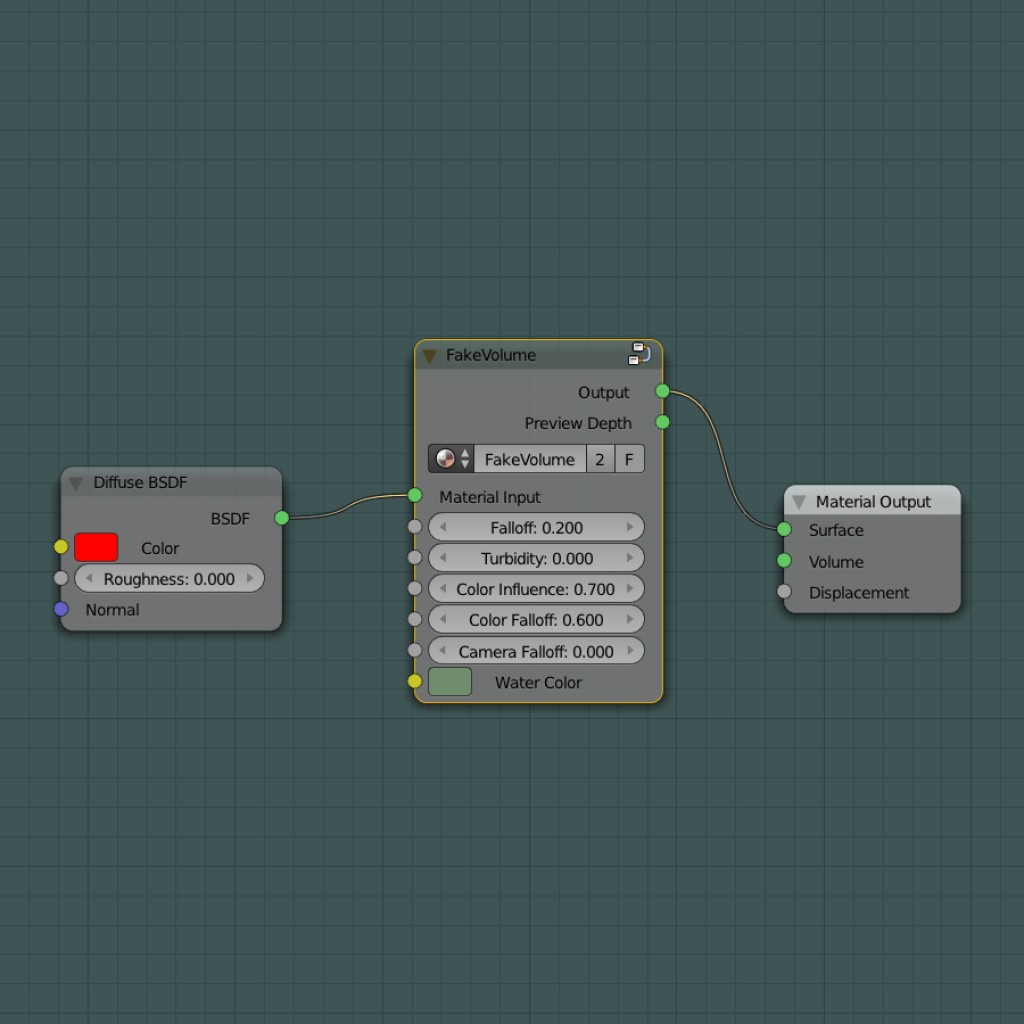This screenshot has width=1024, height=1024.
Task: Click the Surface input socket on Material Output
Action: (783, 530)
